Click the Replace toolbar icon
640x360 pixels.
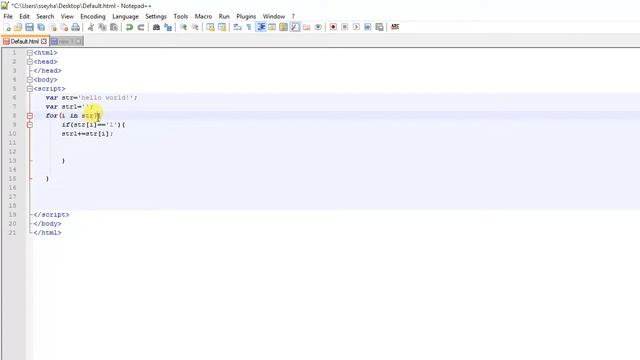pos(168,27)
